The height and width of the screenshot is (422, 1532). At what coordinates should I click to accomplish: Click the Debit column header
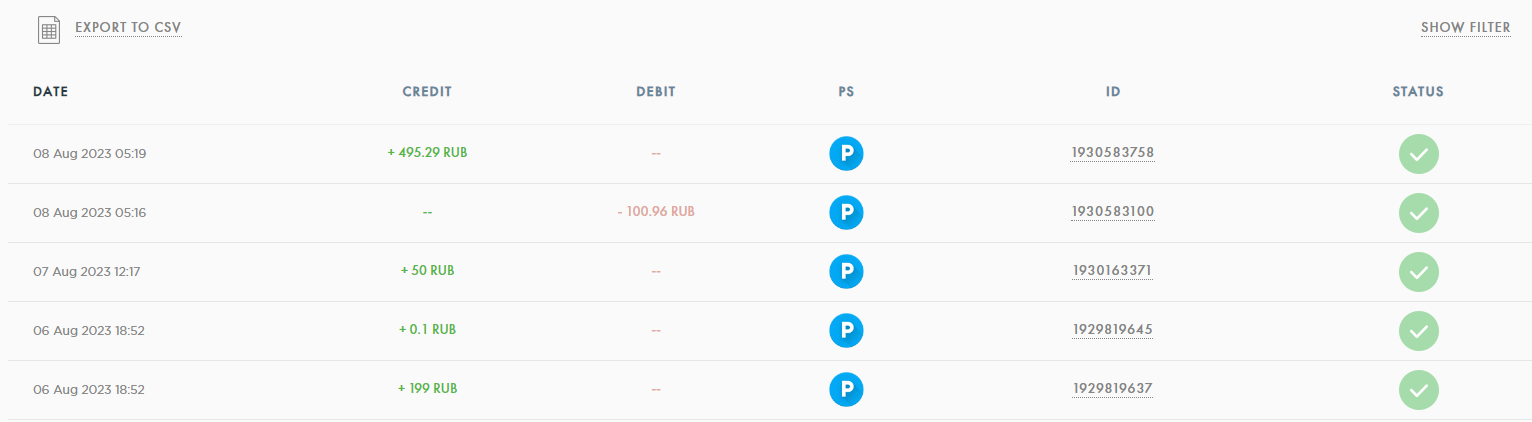pyautogui.click(x=656, y=92)
